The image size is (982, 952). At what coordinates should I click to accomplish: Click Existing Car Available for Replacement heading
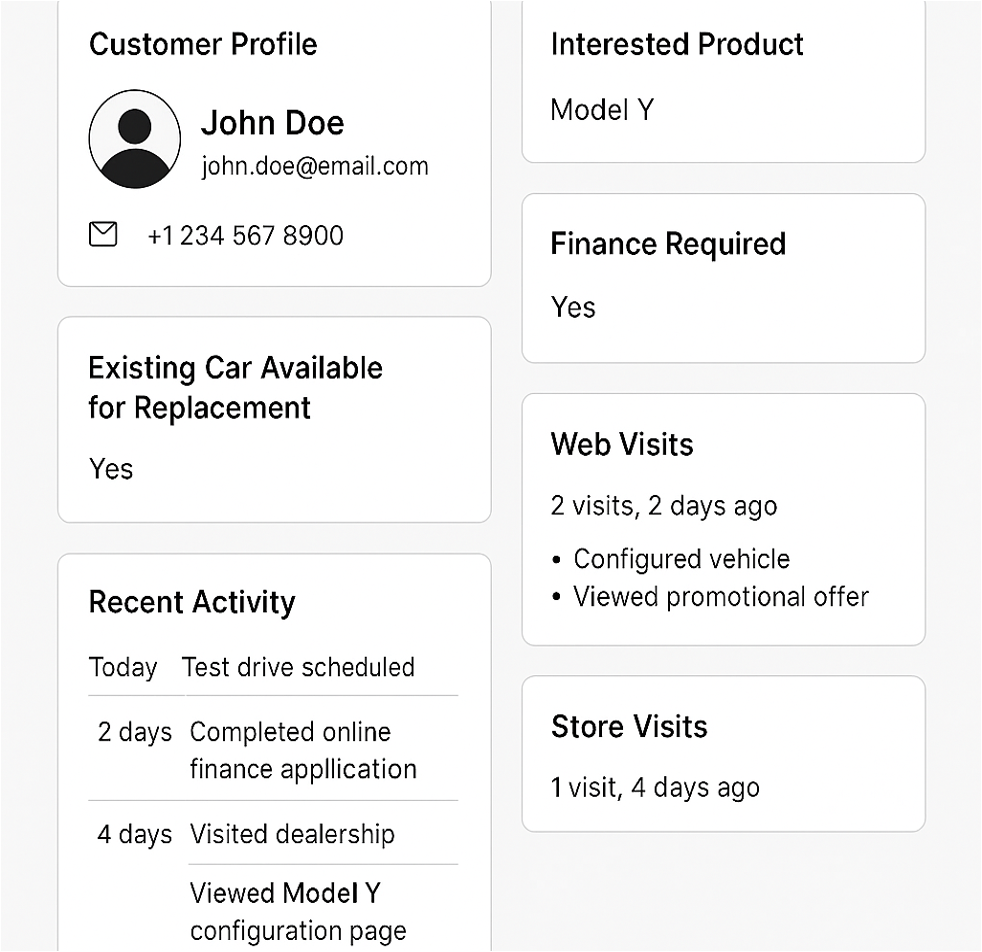point(235,388)
